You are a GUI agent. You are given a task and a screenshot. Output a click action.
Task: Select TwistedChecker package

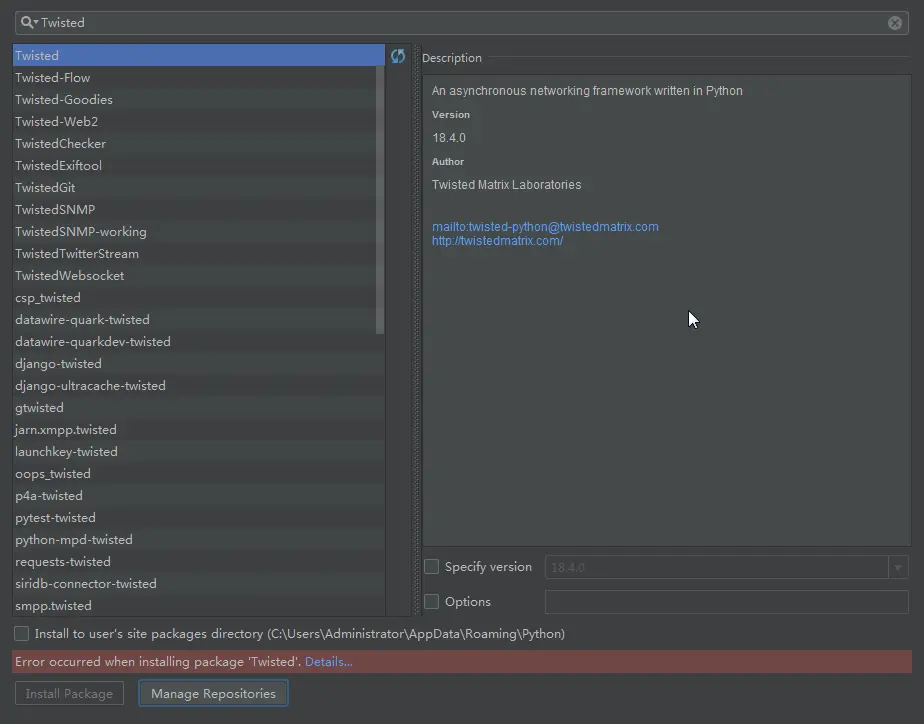[199, 144]
